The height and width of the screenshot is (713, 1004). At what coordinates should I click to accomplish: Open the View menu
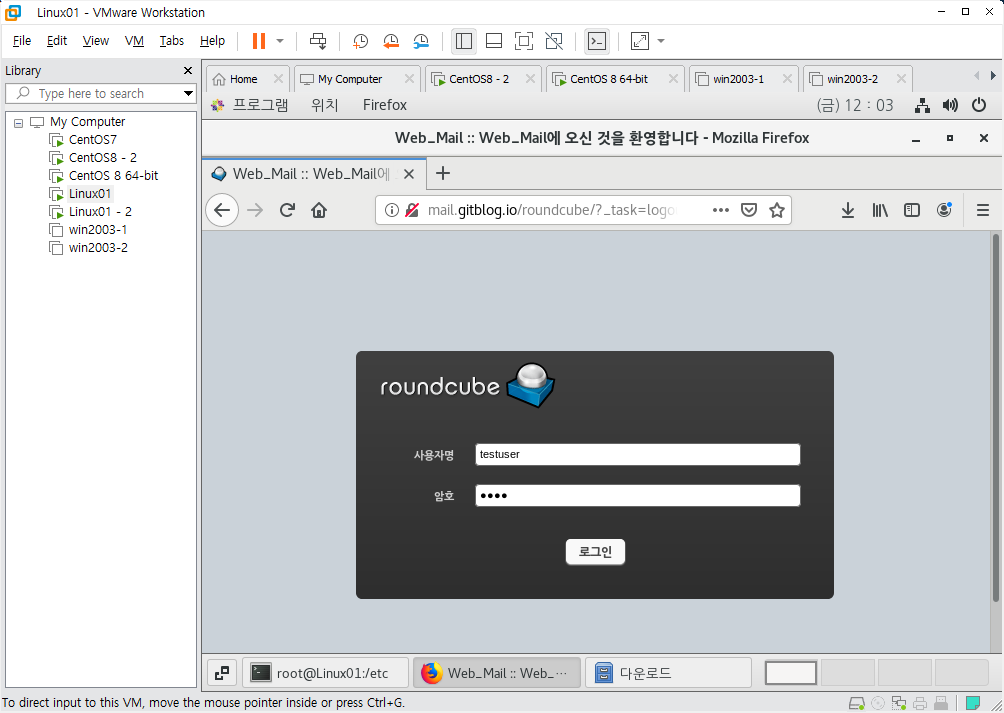pos(95,41)
